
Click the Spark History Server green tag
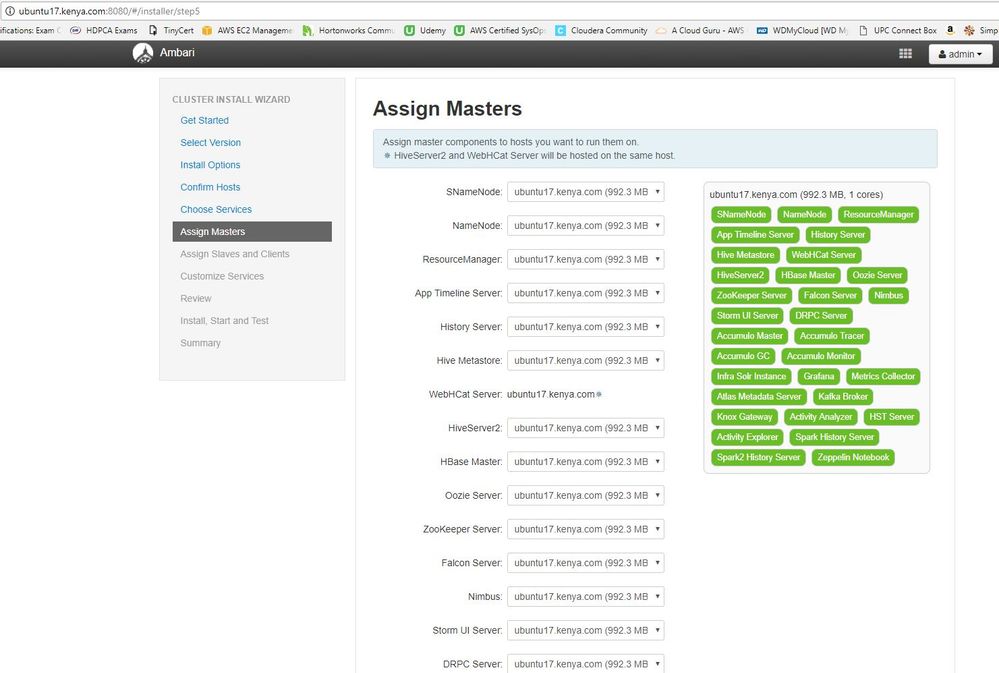[835, 437]
